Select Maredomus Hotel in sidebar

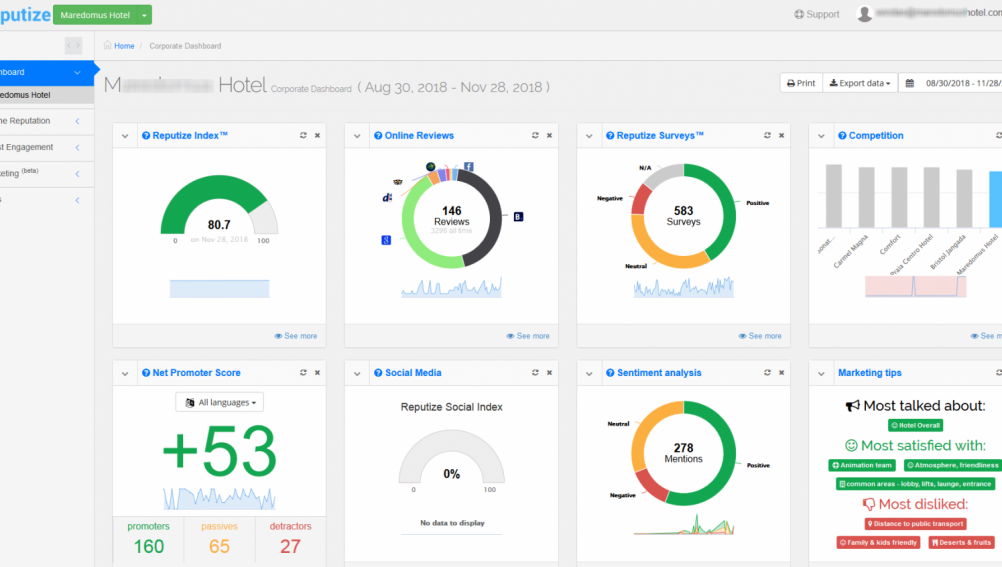26,95
